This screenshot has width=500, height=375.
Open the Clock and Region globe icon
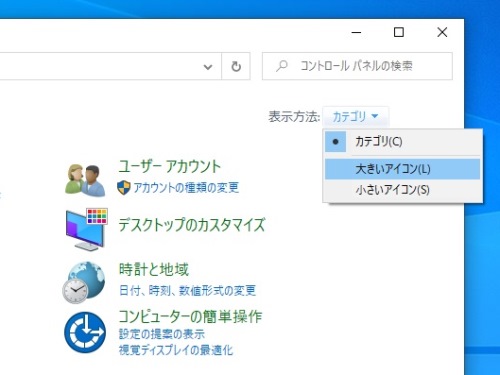pos(84,282)
